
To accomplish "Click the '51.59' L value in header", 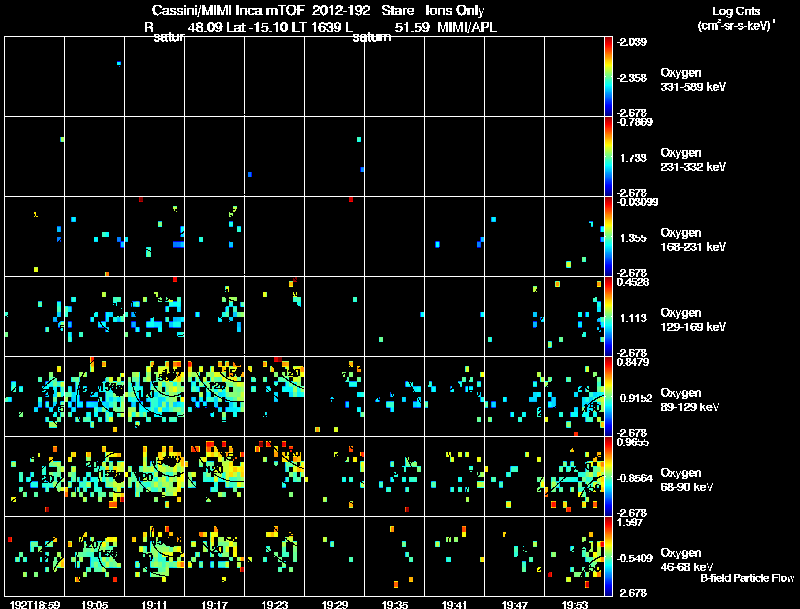I will pos(412,28).
